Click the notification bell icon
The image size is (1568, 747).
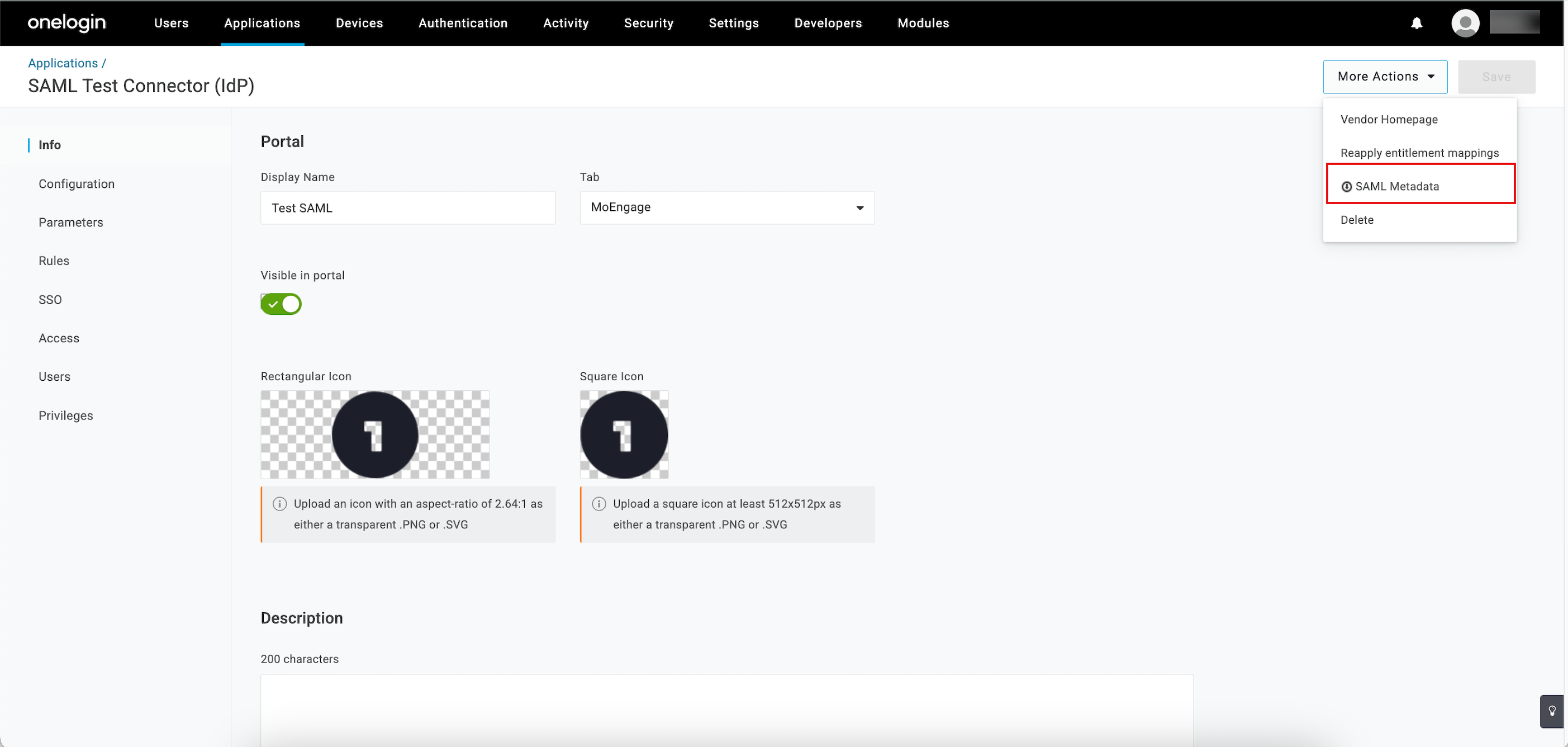click(1417, 23)
